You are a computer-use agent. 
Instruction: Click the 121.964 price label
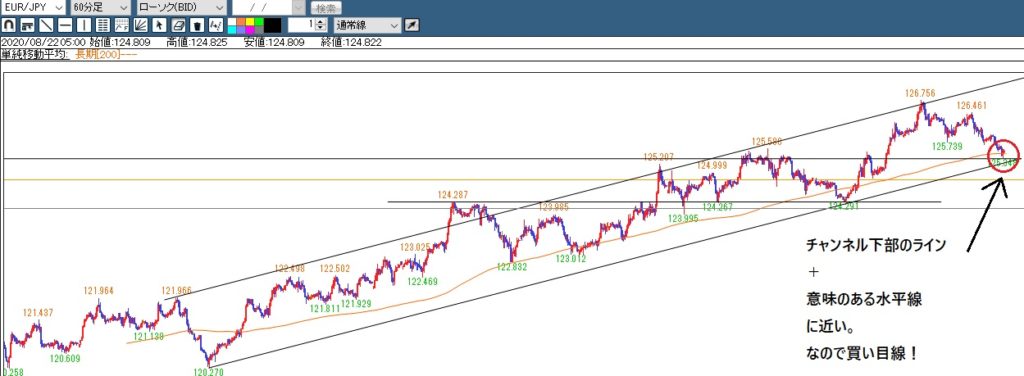[99, 290]
